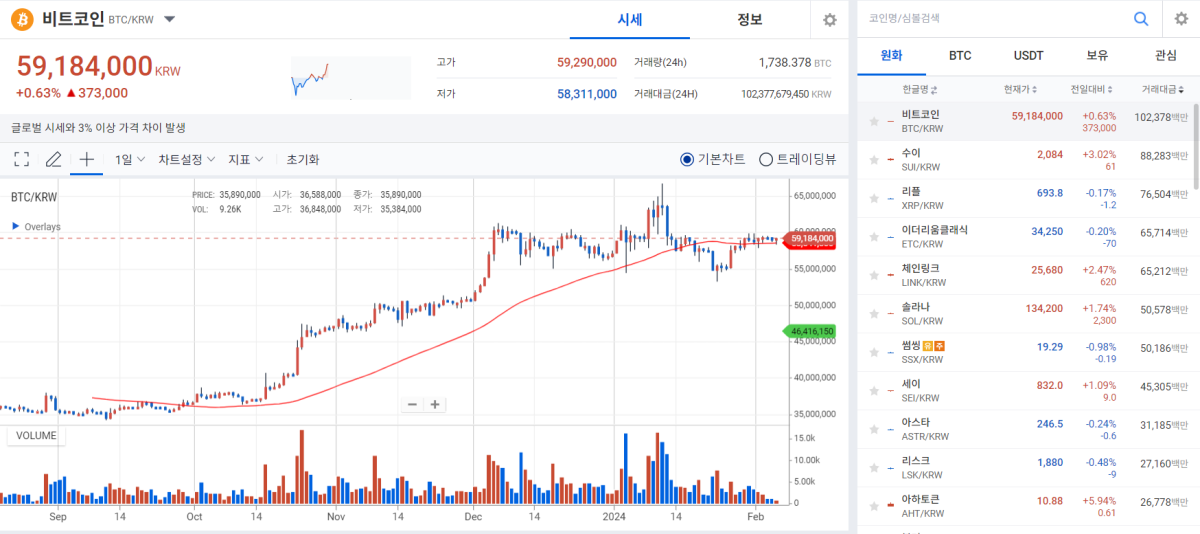1200x534 pixels.
Task: Select the pencil drawing tool
Action: (x=54, y=159)
